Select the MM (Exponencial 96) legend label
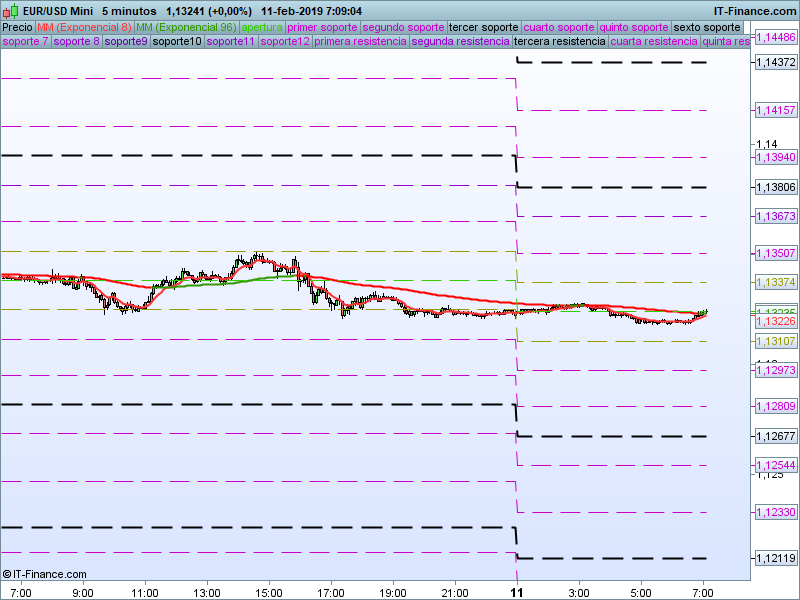 coord(186,27)
